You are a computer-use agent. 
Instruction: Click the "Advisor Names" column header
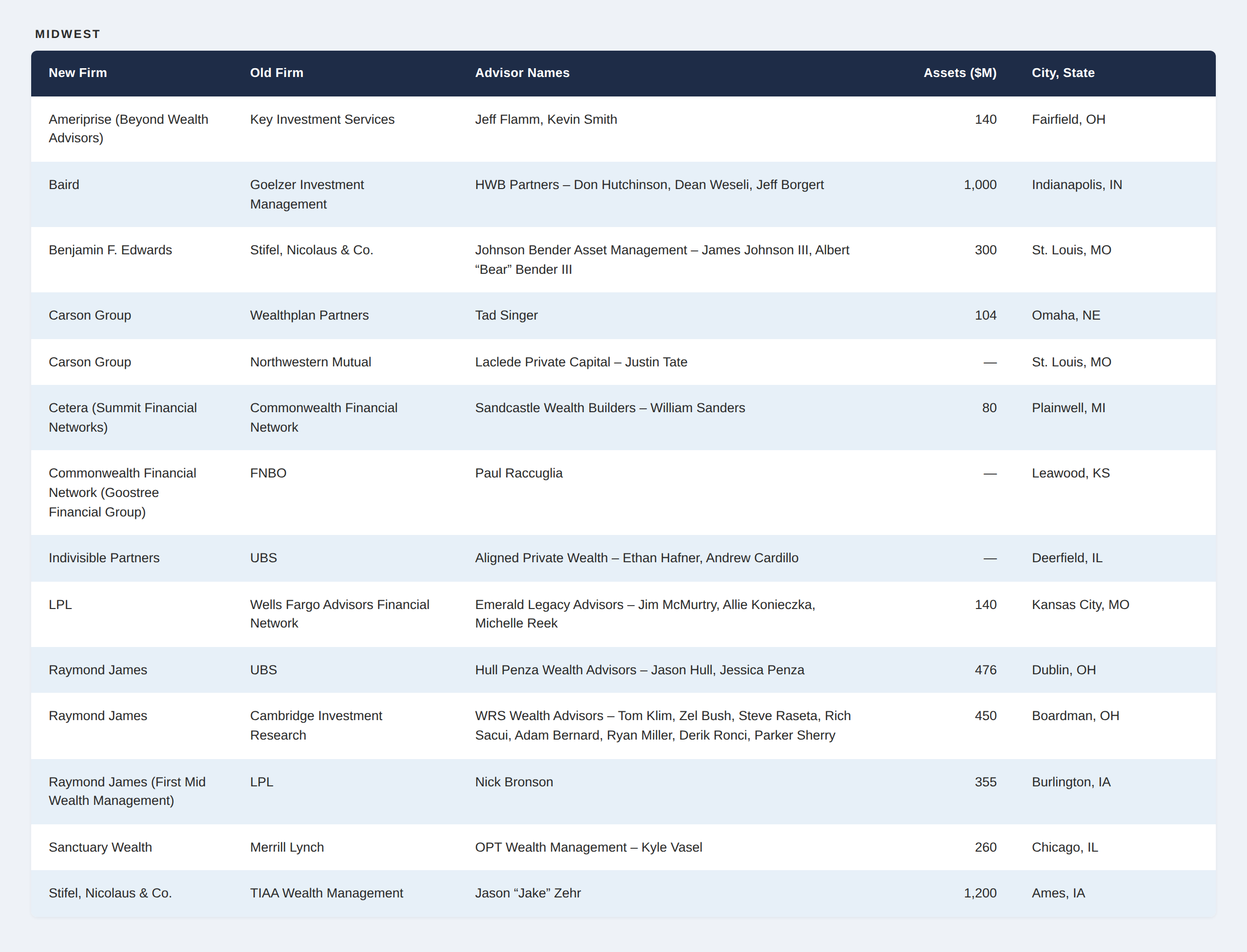click(x=522, y=73)
